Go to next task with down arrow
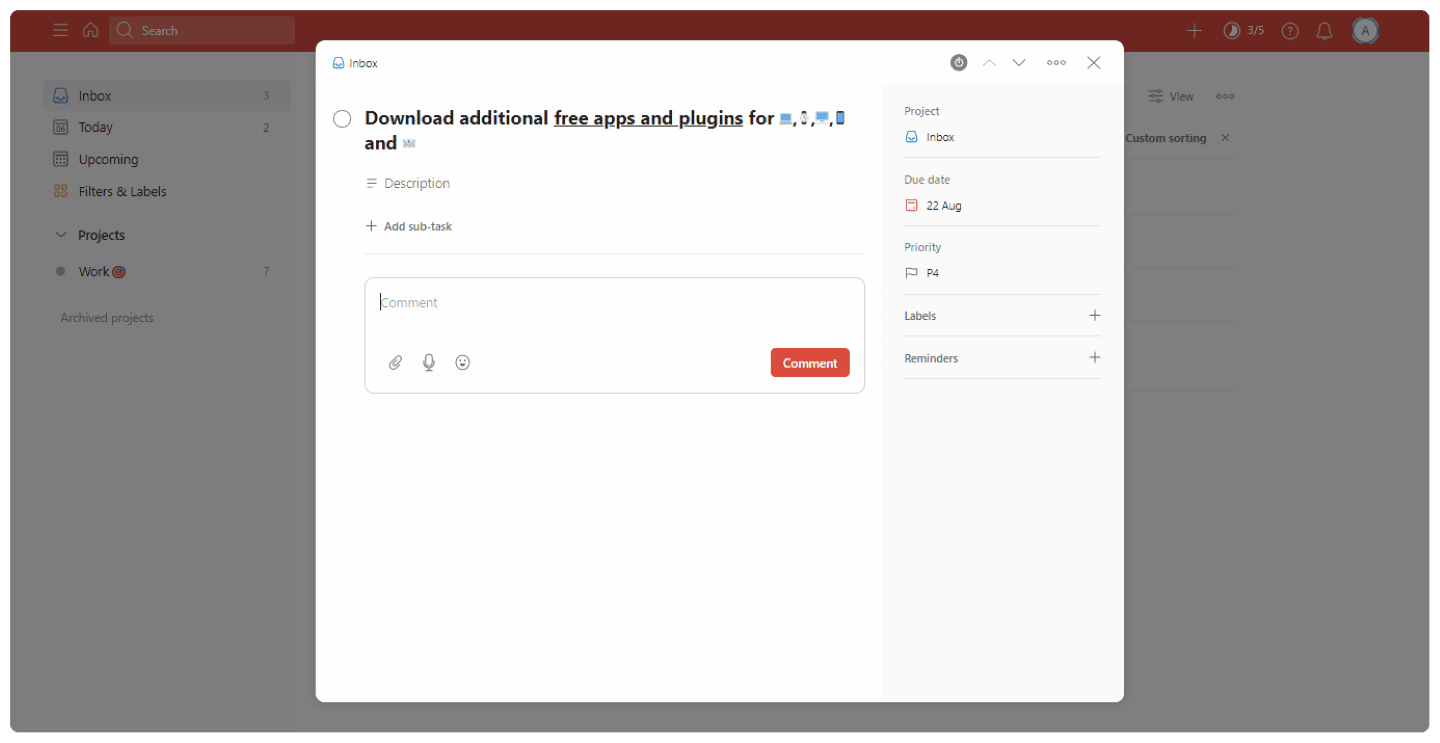This screenshot has height=743, width=1440. (1019, 63)
